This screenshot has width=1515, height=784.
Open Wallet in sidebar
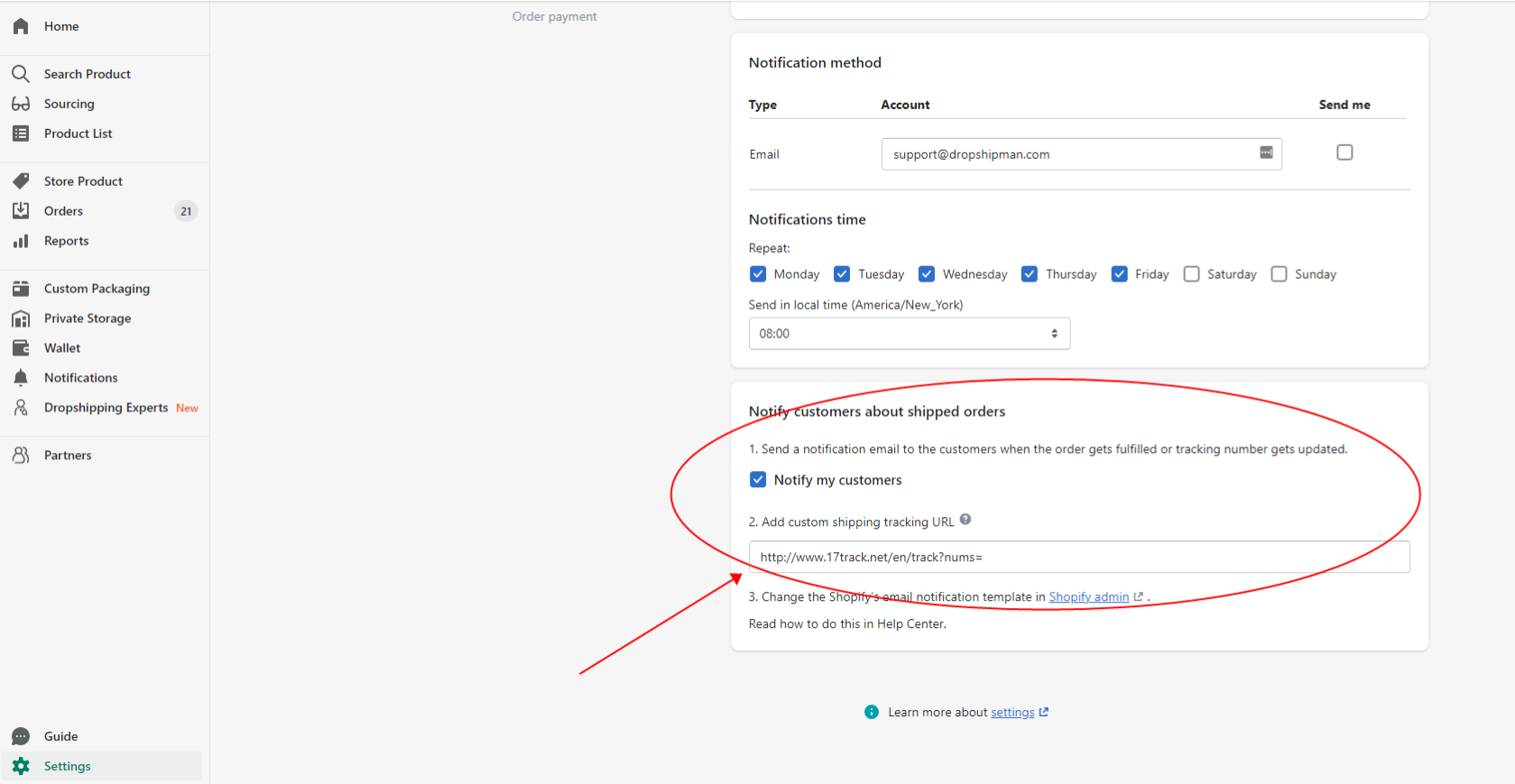[x=62, y=348]
